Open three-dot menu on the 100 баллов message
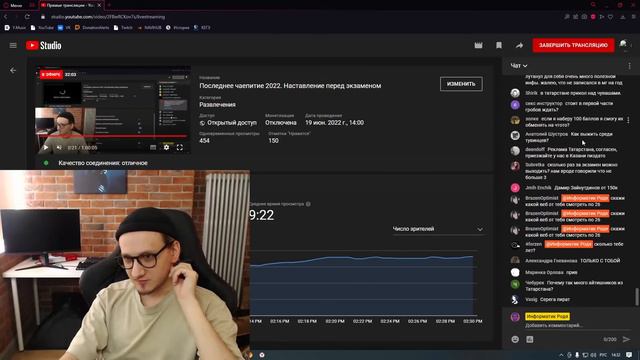Image resolution: width=640 pixels, height=360 pixels. pyautogui.click(x=628, y=120)
